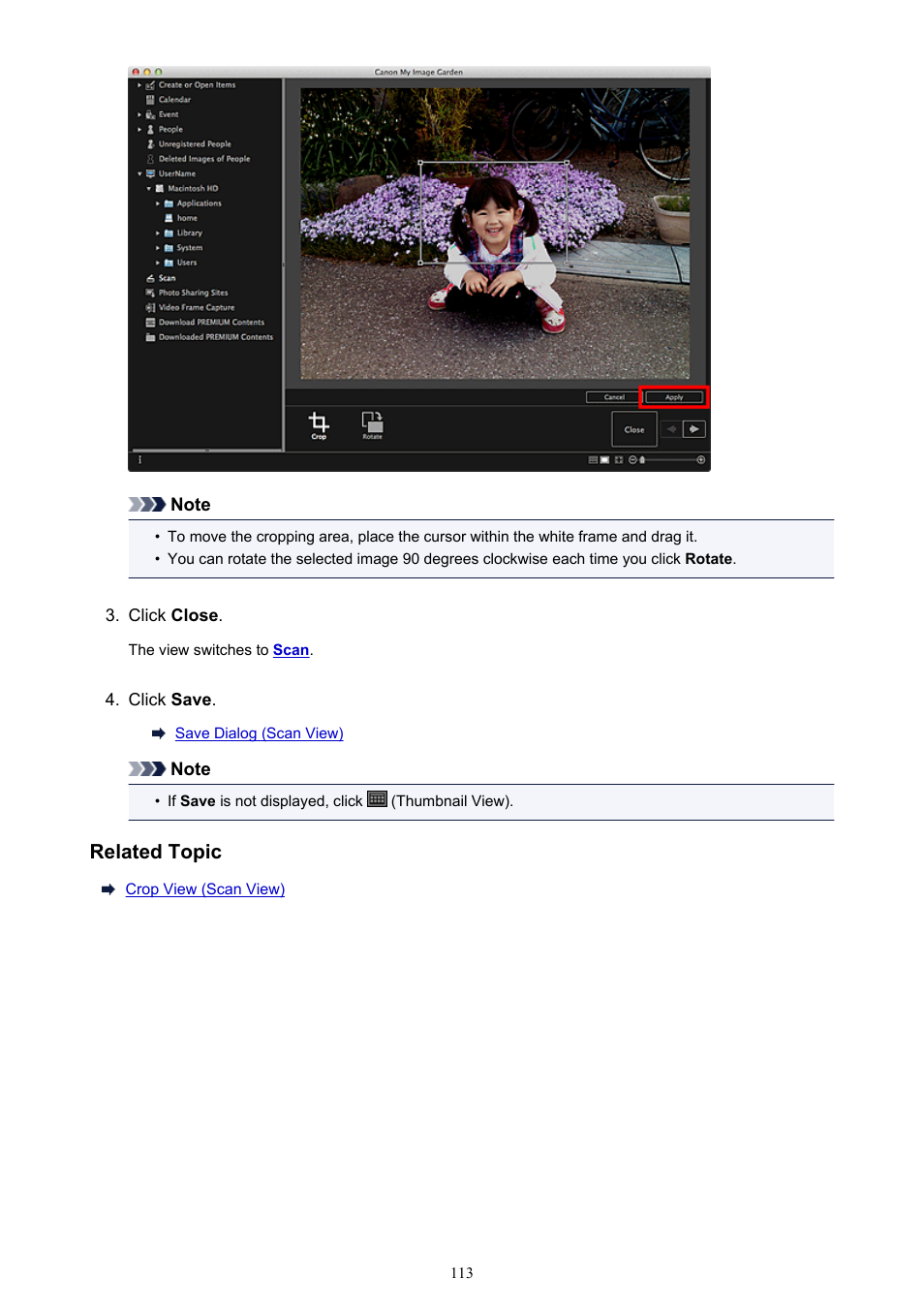Switch to Details View icon
Image resolution: width=924 pixels, height=1308 pixels.
[x=604, y=460]
